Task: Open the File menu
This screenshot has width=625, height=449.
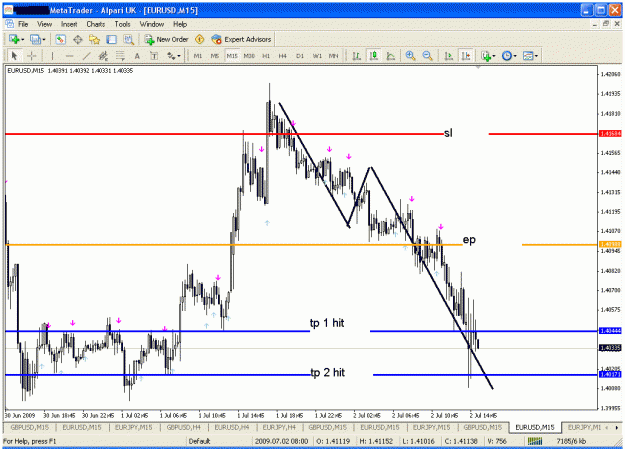Action: pyautogui.click(x=23, y=24)
